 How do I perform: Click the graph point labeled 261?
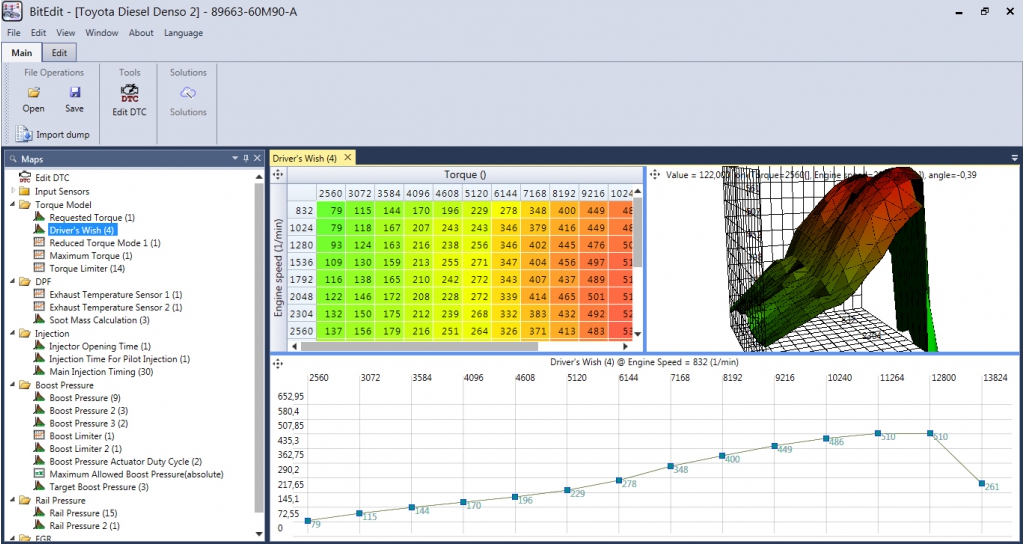coord(982,483)
